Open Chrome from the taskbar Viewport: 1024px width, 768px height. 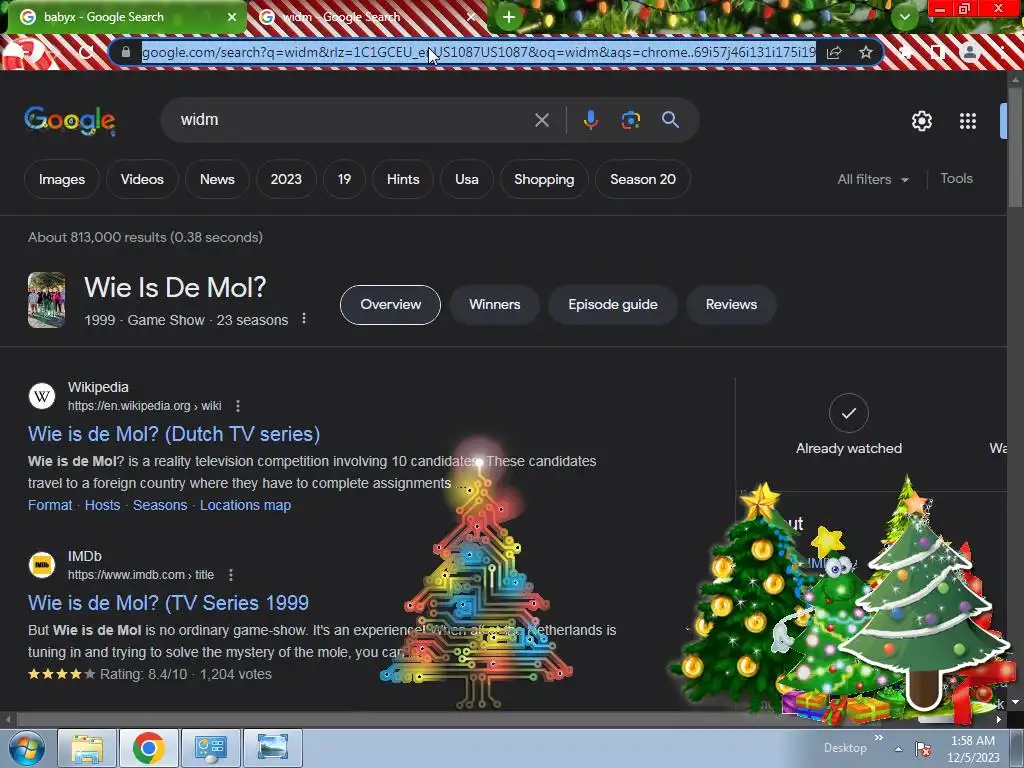[148, 748]
